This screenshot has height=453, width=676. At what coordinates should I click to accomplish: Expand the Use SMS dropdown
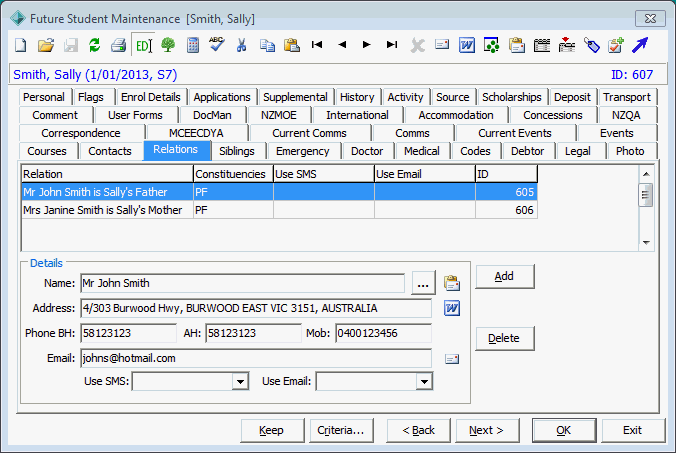[240, 381]
